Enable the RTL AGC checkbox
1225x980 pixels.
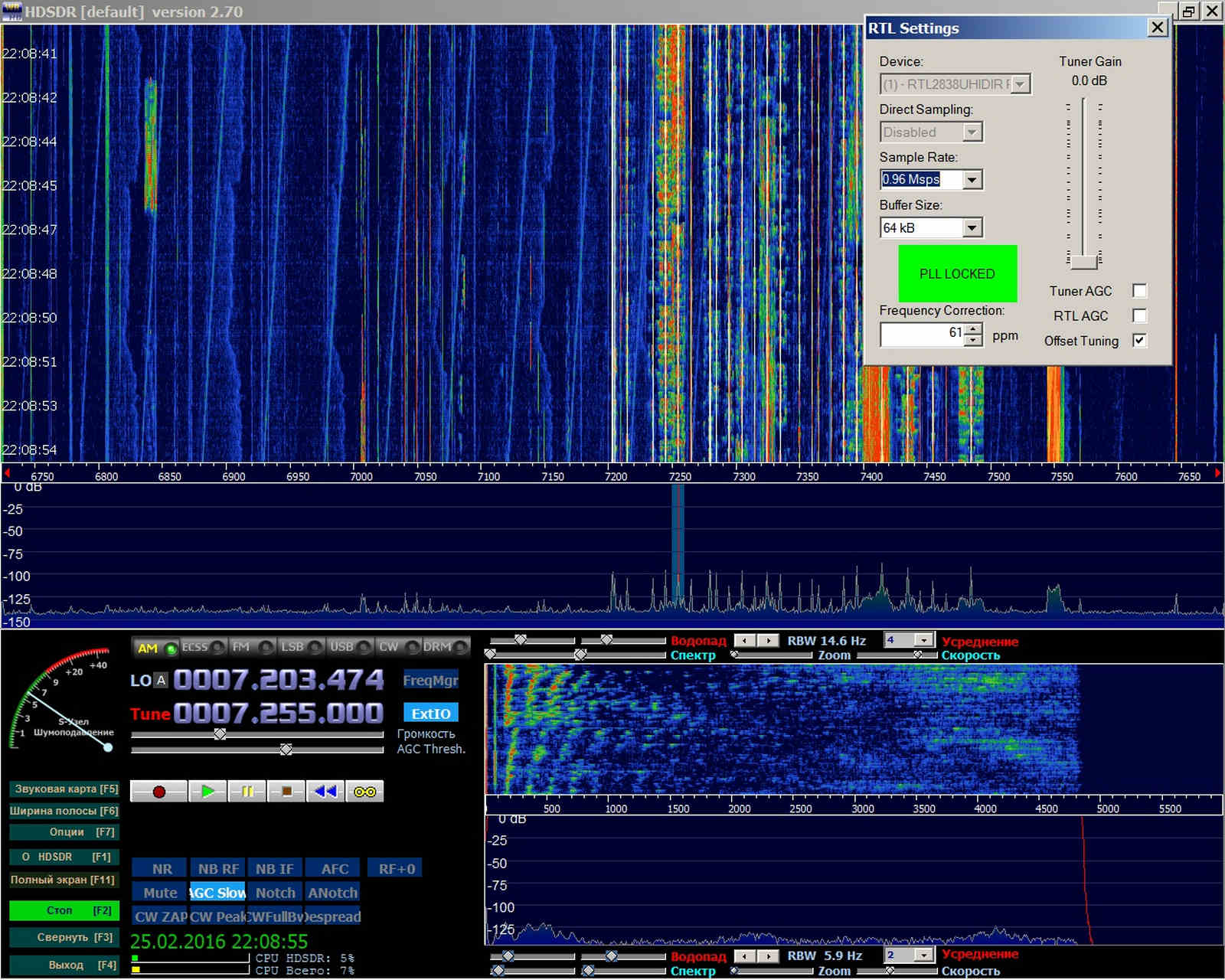1139,315
